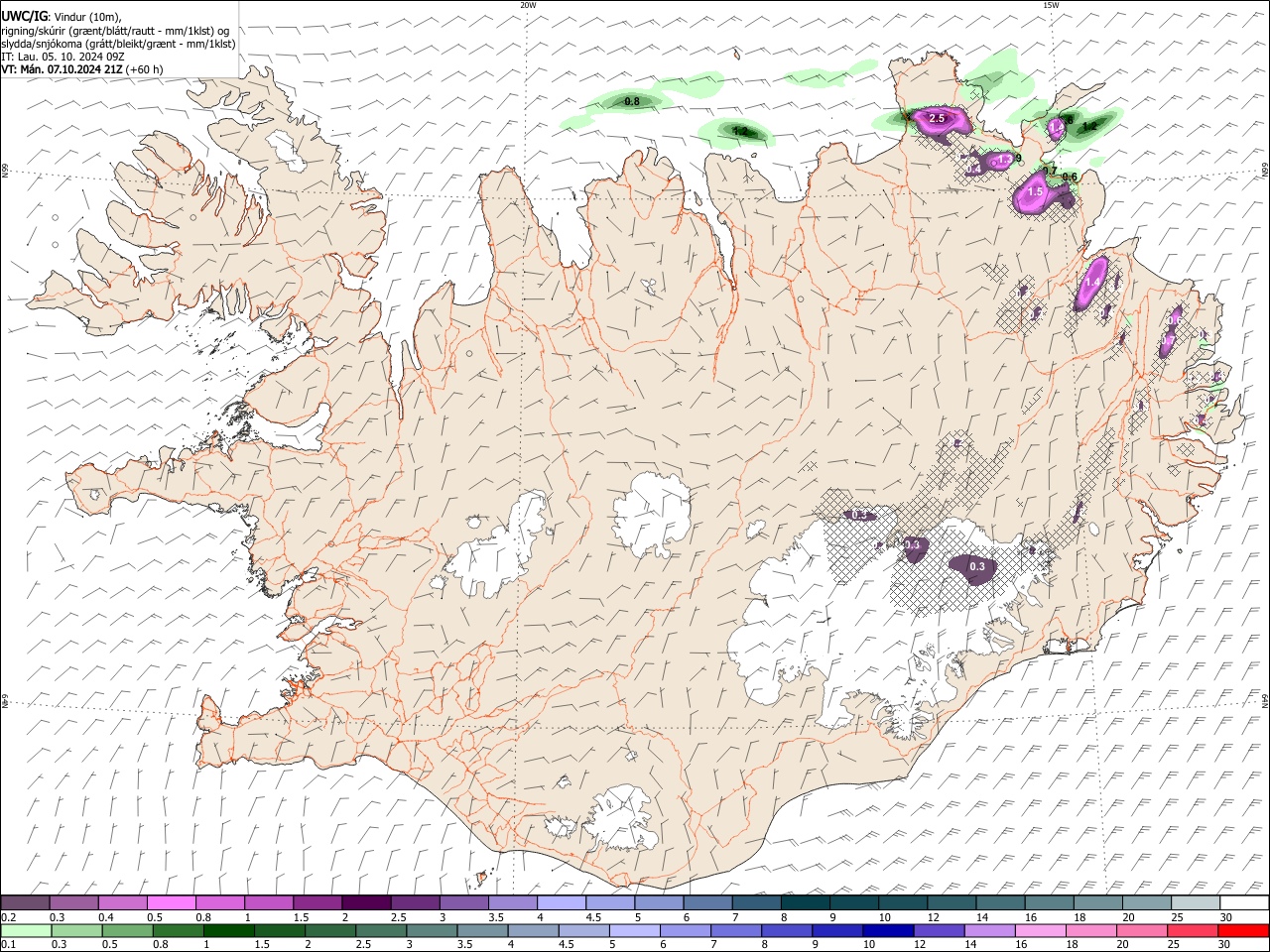This screenshot has width=1270, height=952.
Task: Click the '2.5' value in the lower legend
Action: pos(363,944)
